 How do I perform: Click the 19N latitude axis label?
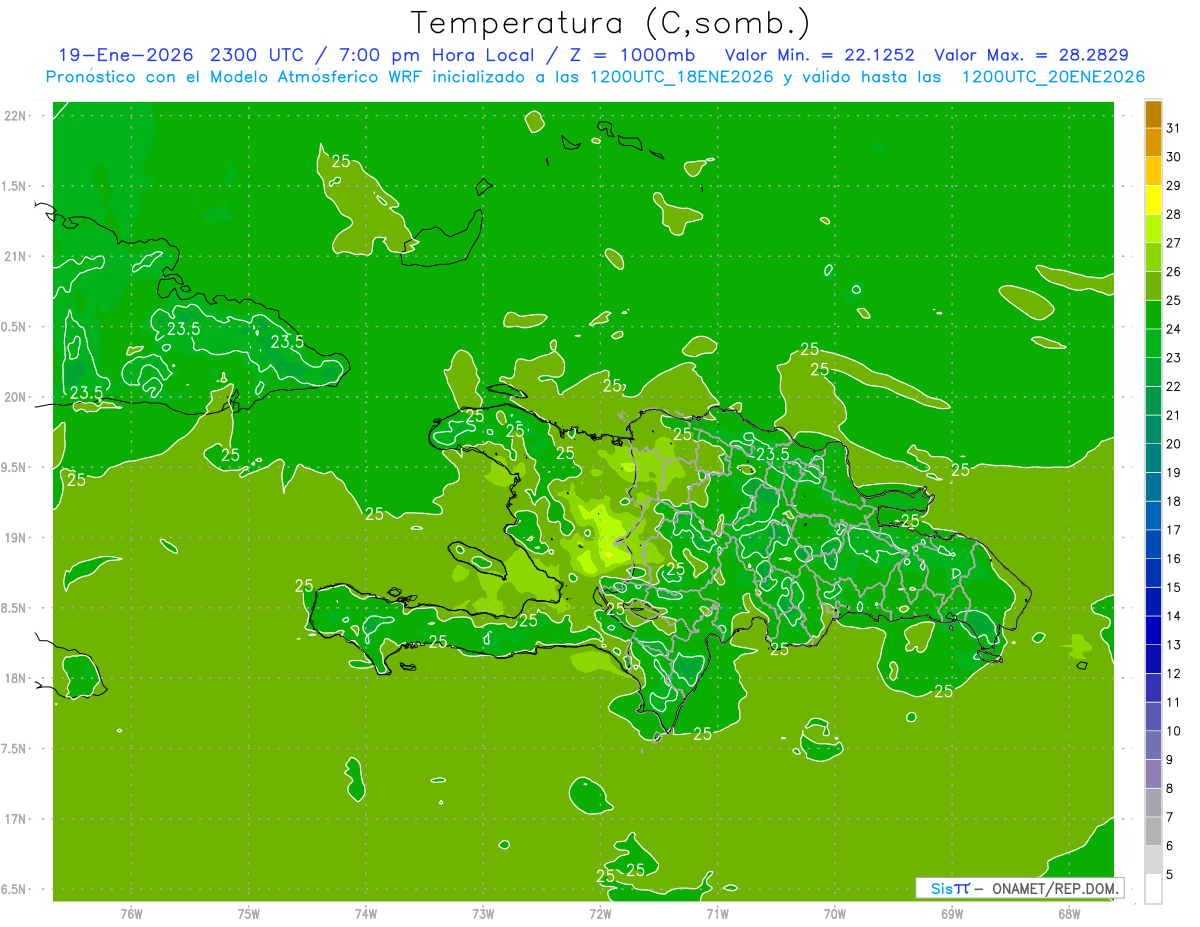15,537
